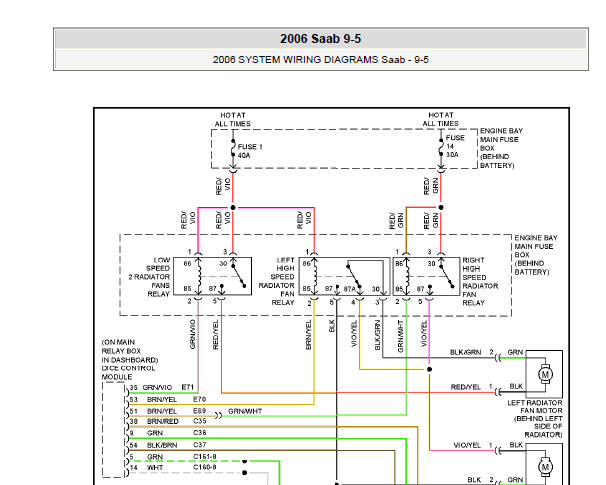606x485 pixels.
Task: Click 'HOT AT ALL TIMES' above Fuse 1
Action: click(233, 119)
